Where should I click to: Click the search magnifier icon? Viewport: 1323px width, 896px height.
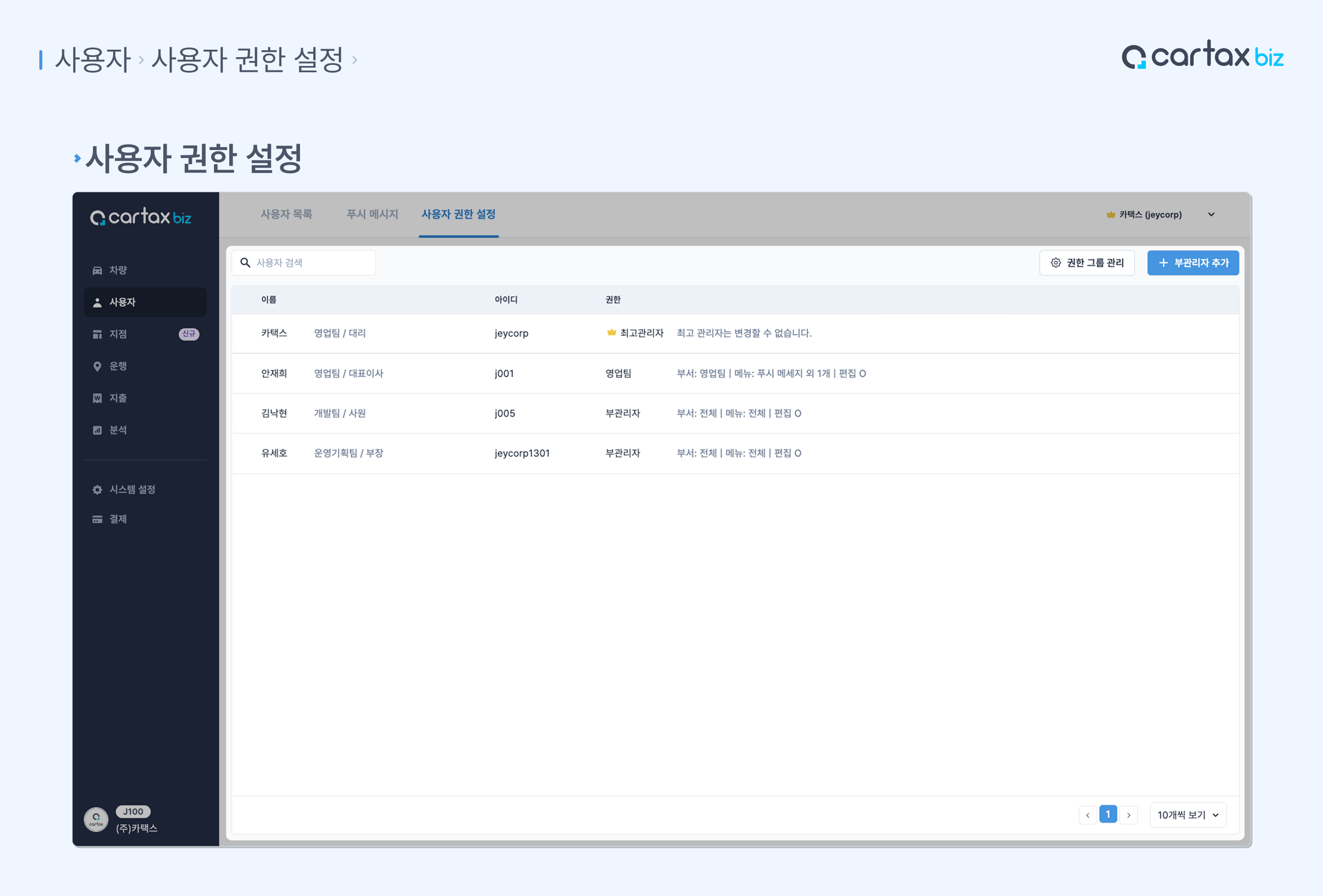click(245, 263)
